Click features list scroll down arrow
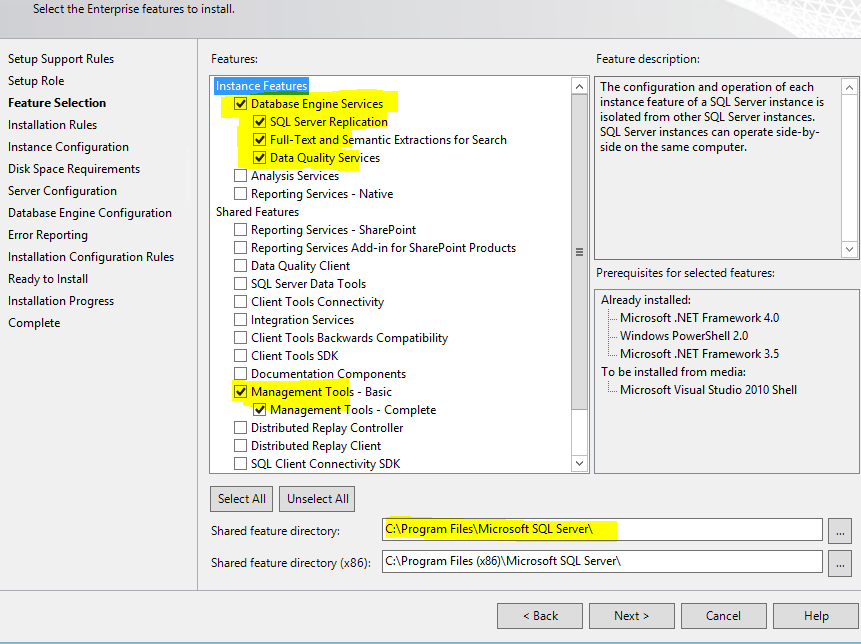This screenshot has width=861, height=644. click(579, 463)
